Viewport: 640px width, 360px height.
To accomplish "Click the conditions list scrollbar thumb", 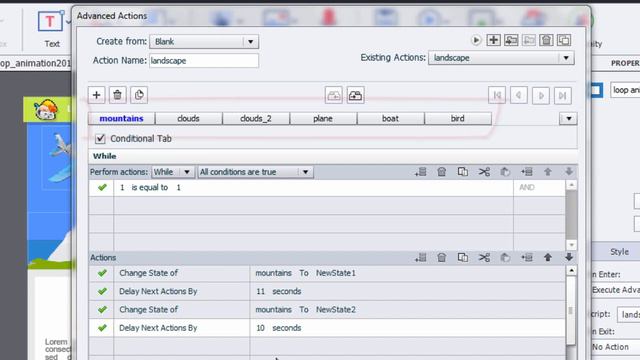I will (571, 215).
